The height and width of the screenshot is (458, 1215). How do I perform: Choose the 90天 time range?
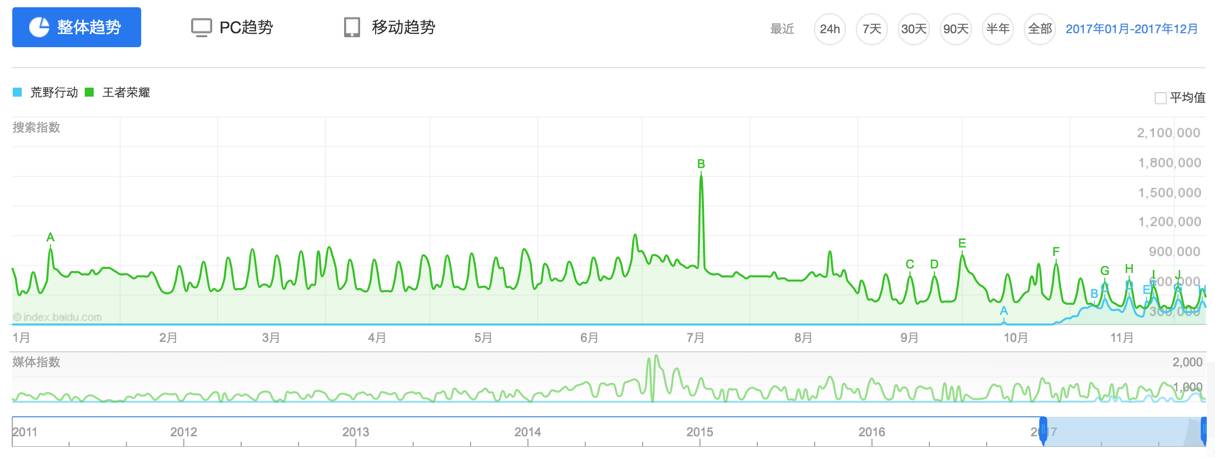(956, 29)
